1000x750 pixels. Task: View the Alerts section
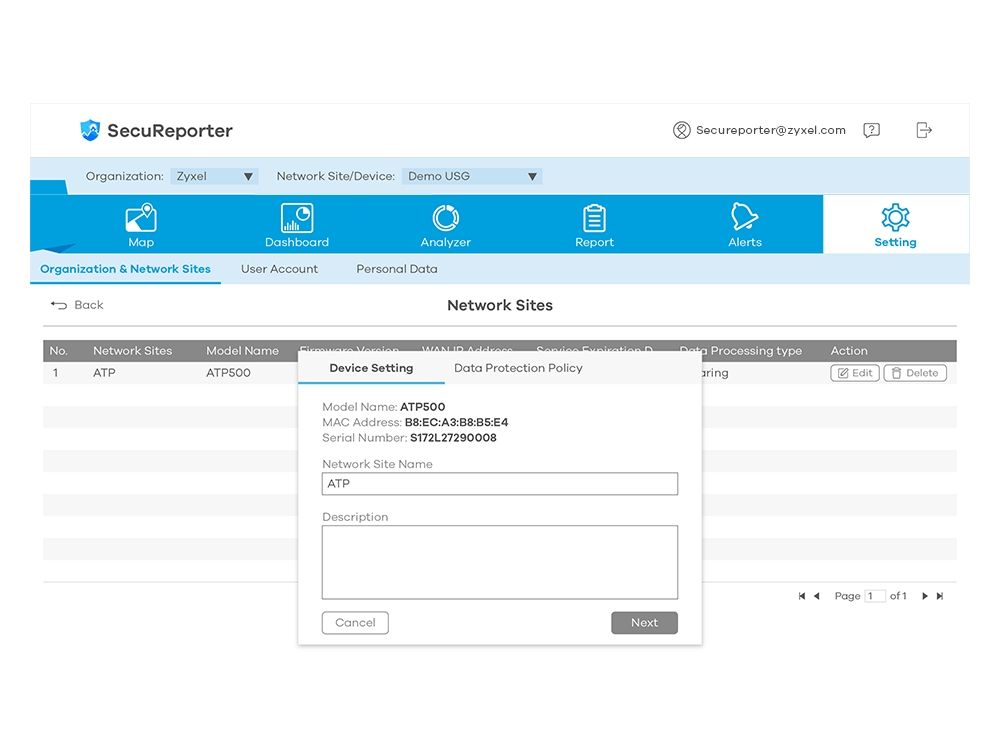click(x=745, y=225)
